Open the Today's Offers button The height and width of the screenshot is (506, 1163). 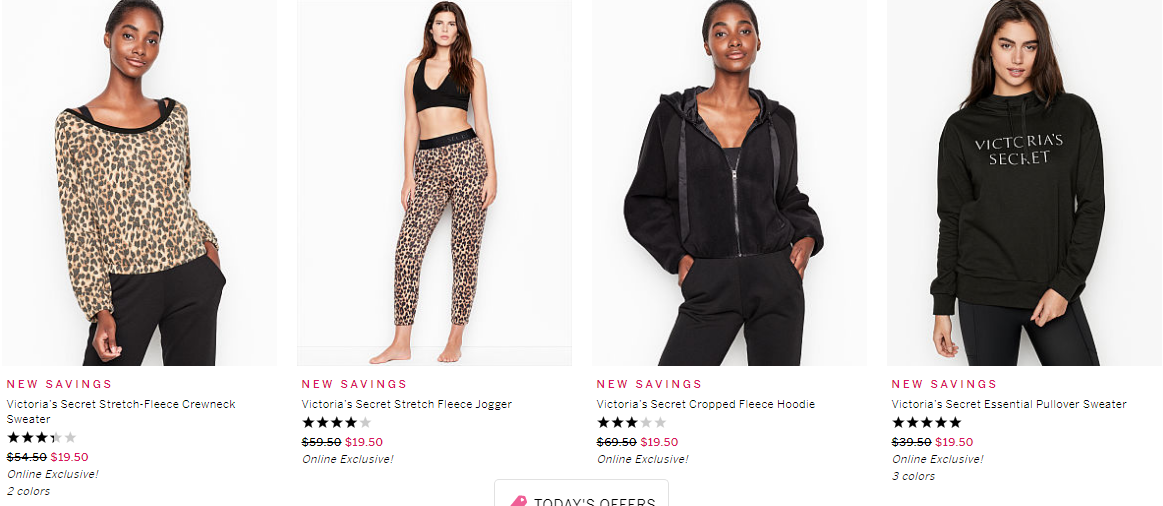coord(582,493)
